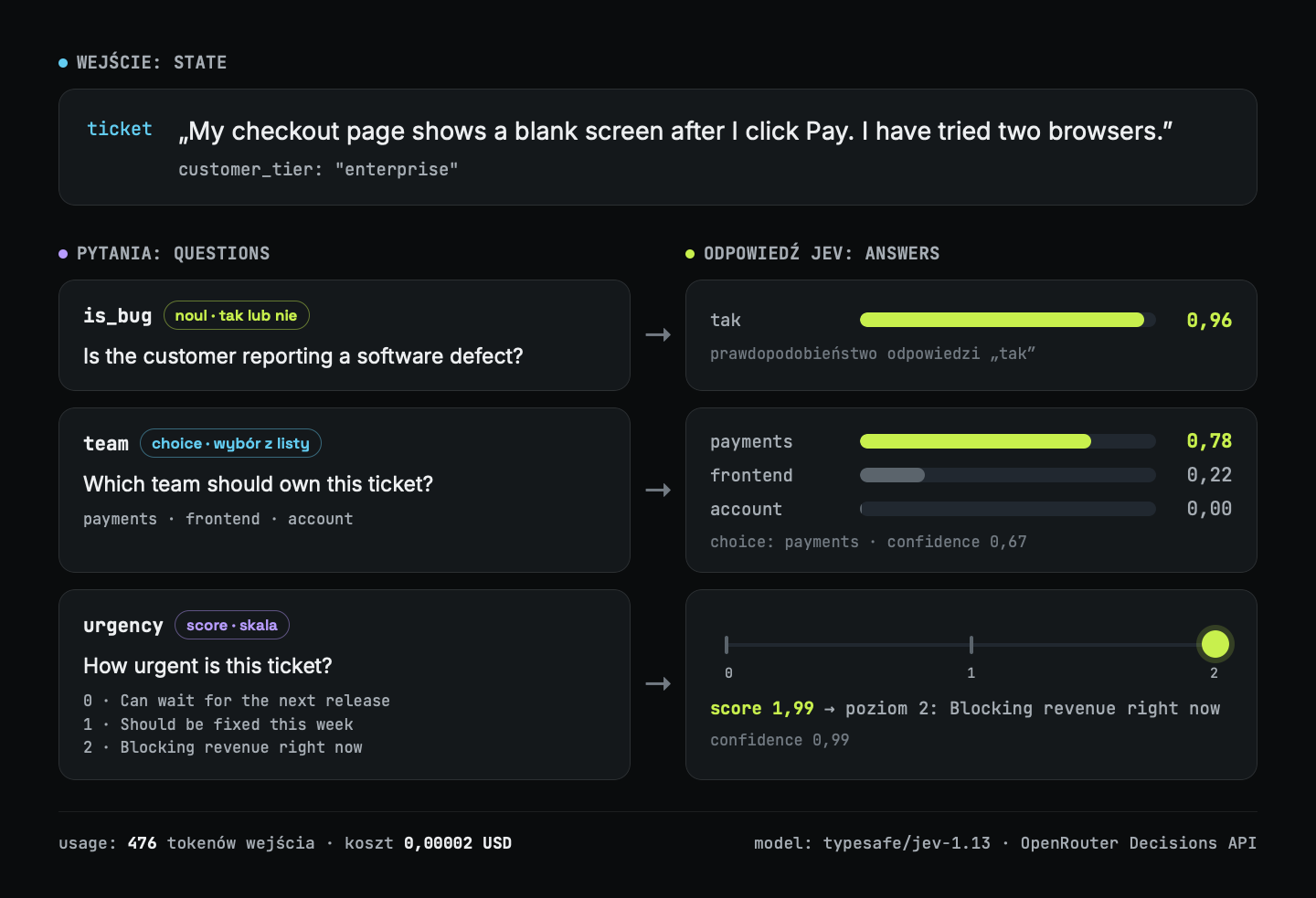Click the team question name
The height and width of the screenshot is (898, 1316).
click(x=106, y=444)
